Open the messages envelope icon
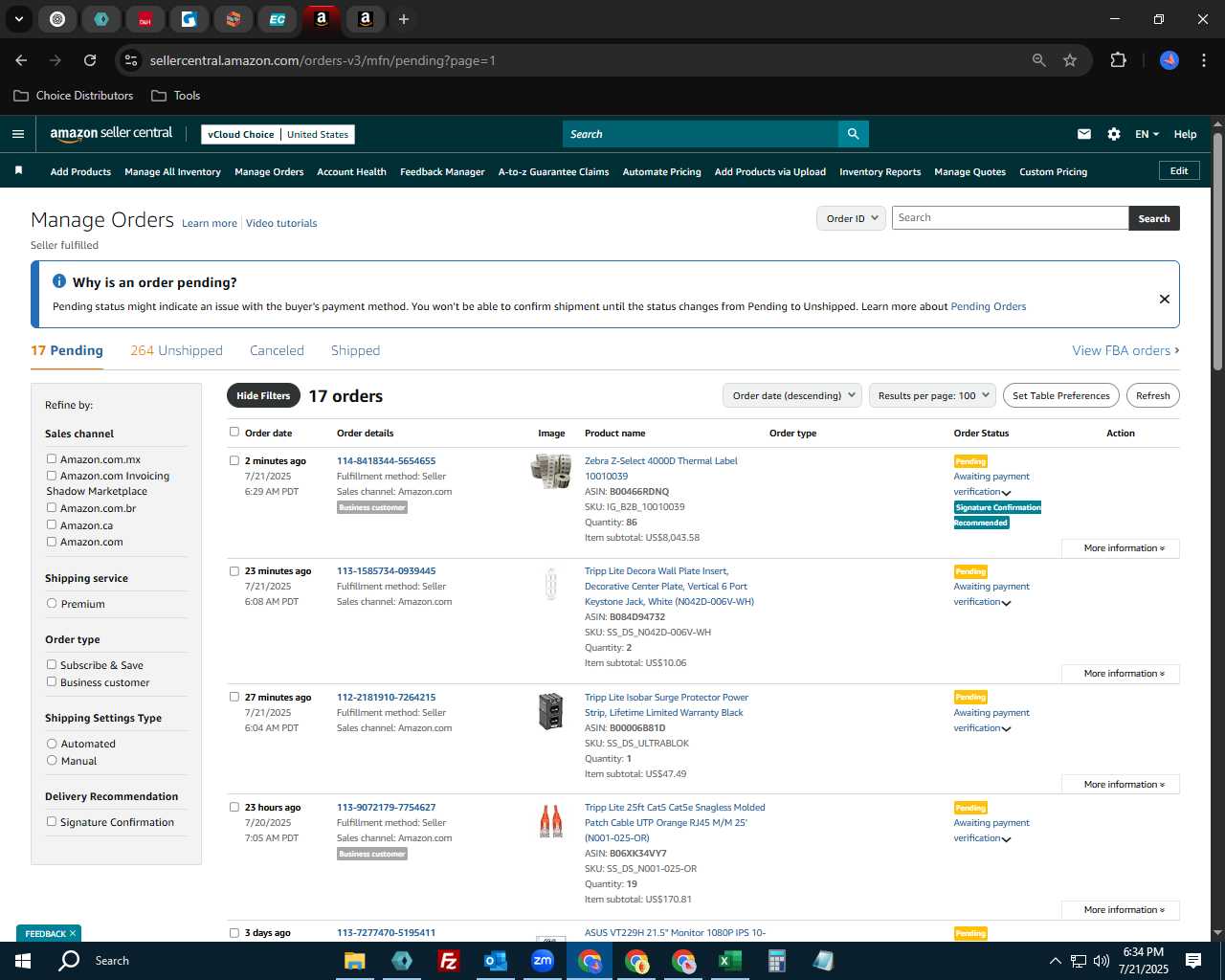 [x=1084, y=134]
